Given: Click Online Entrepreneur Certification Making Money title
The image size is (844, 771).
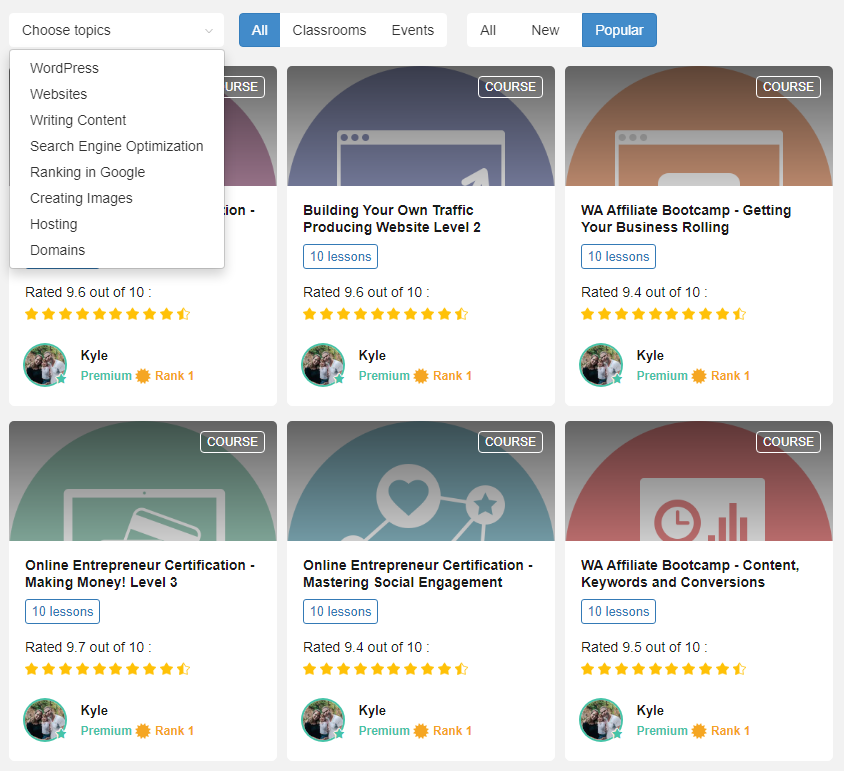Looking at the screenshot, I should click(140, 573).
